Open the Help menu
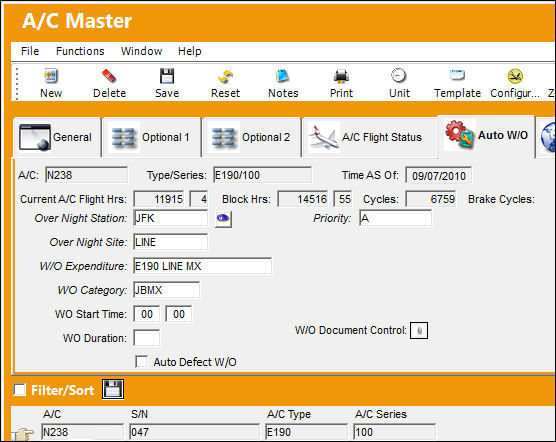 [x=190, y=51]
